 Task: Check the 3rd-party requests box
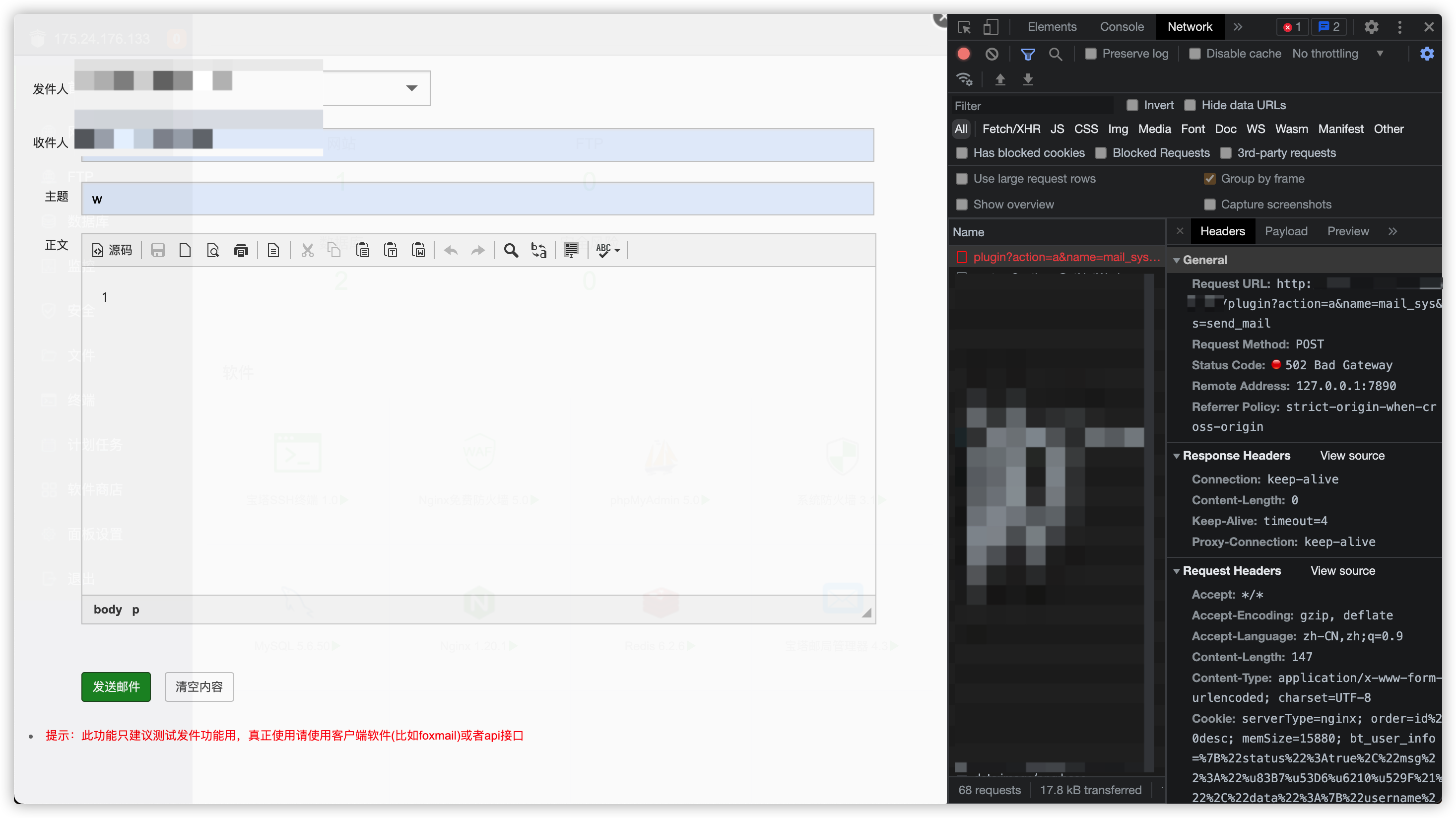1225,153
